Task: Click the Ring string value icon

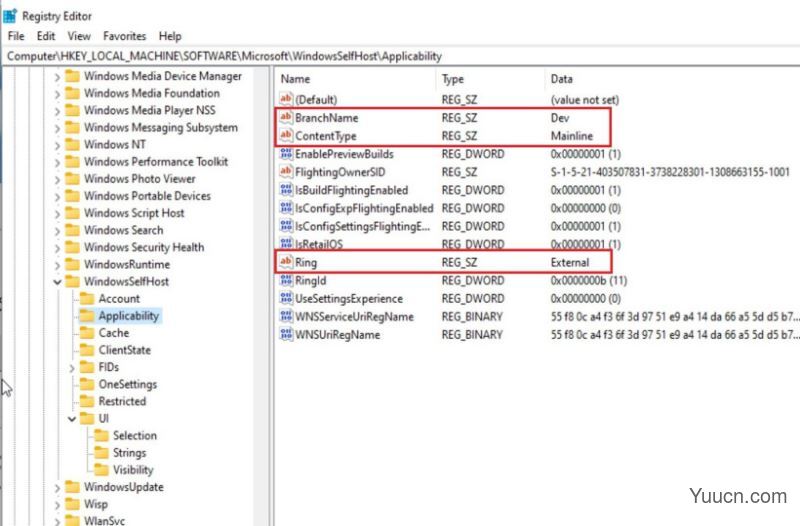Action: [286, 262]
